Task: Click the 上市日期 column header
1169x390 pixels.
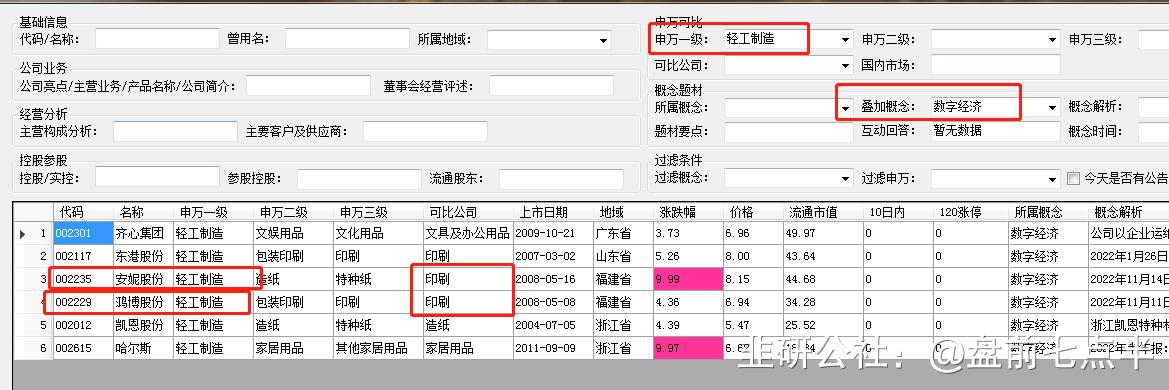Action: tap(553, 212)
